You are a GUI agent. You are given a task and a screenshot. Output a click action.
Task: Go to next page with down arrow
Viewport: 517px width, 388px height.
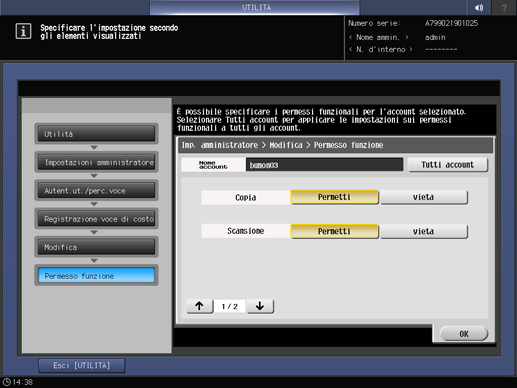260,306
